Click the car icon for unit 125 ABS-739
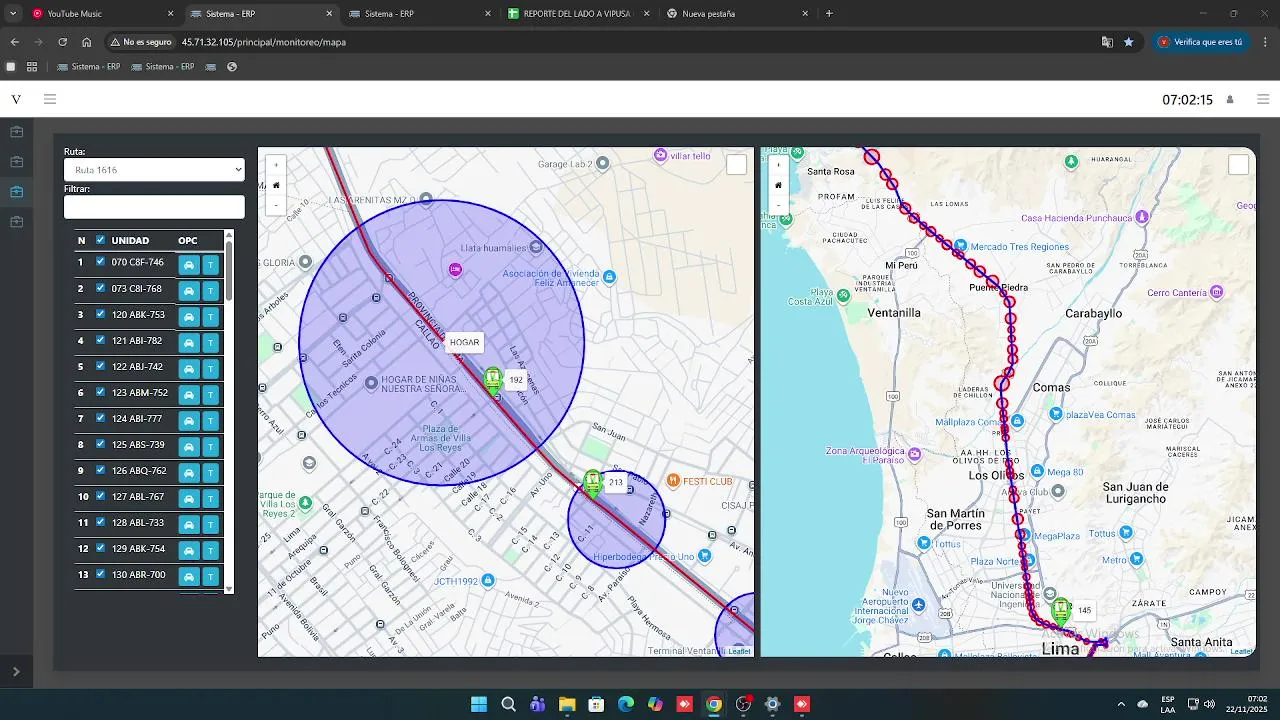1280x720 pixels. pyautogui.click(x=189, y=447)
